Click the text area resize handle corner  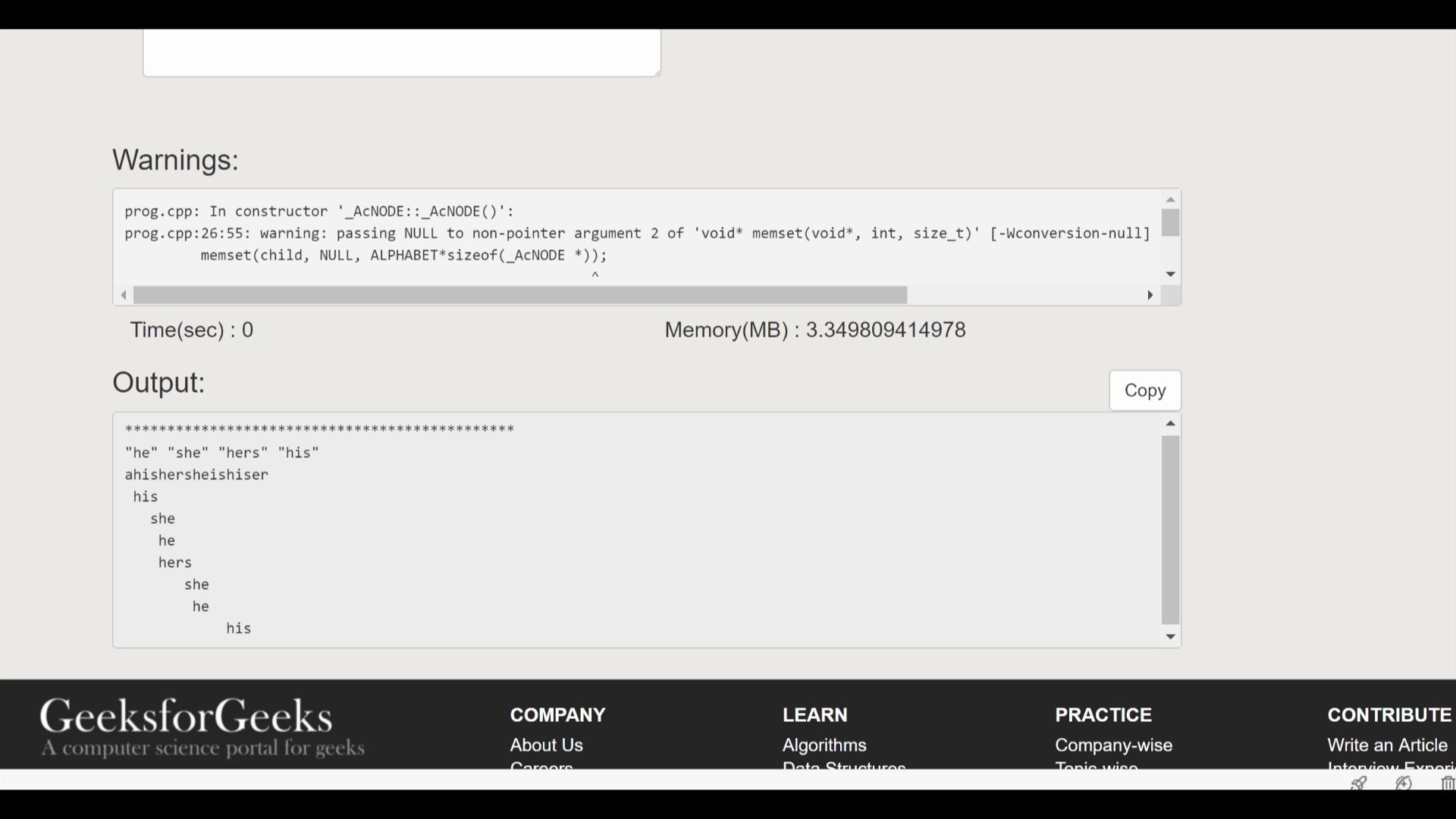click(x=657, y=72)
